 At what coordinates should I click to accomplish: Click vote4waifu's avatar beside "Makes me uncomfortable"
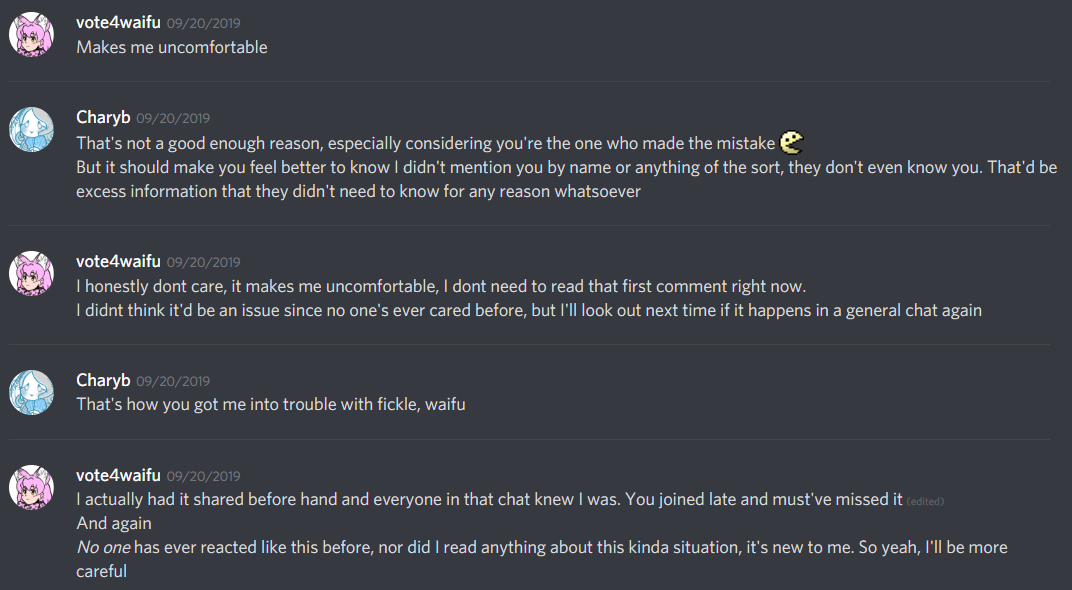tap(31, 34)
